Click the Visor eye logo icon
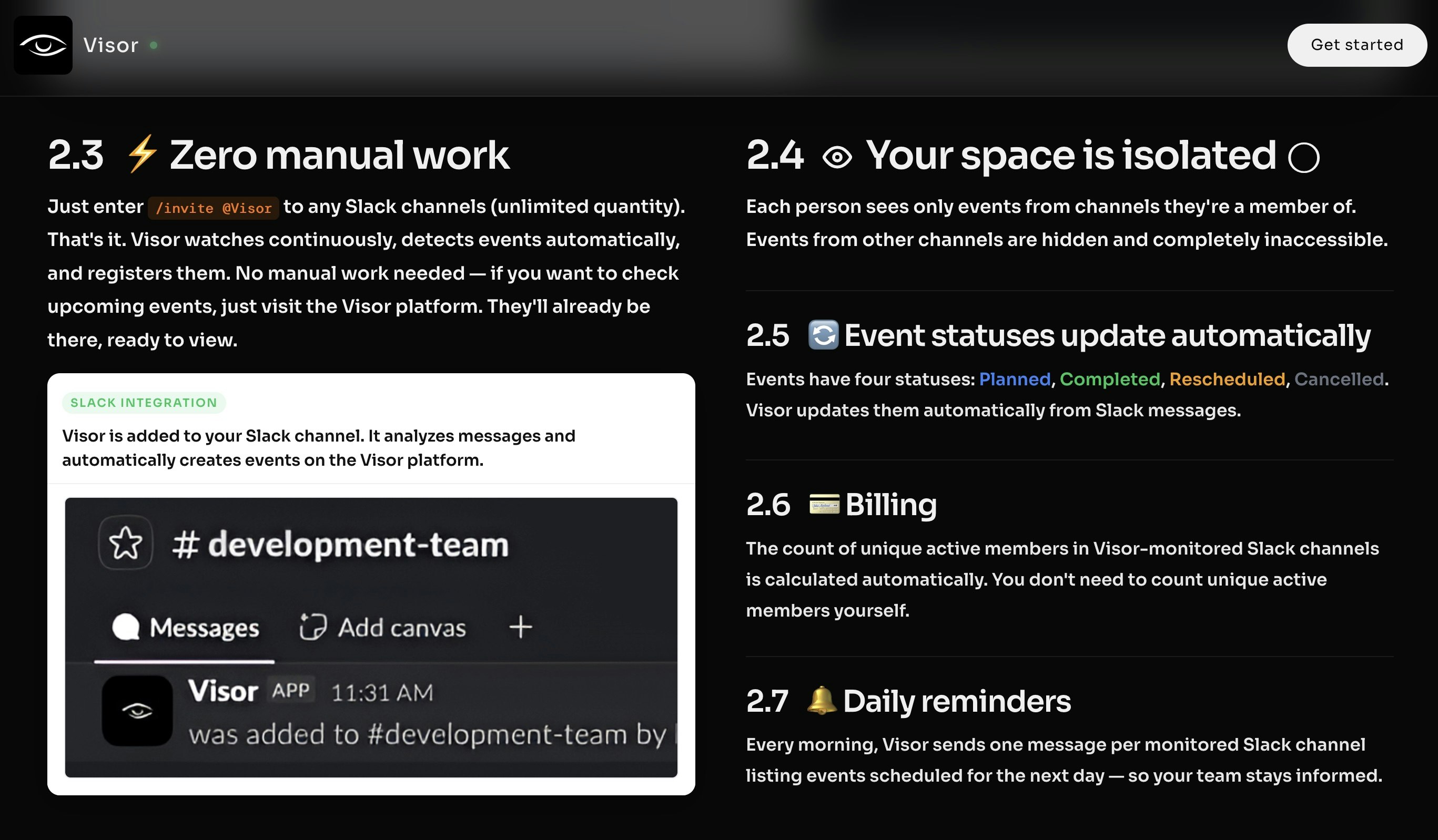Screen dimensions: 1438x840 click(x=43, y=45)
